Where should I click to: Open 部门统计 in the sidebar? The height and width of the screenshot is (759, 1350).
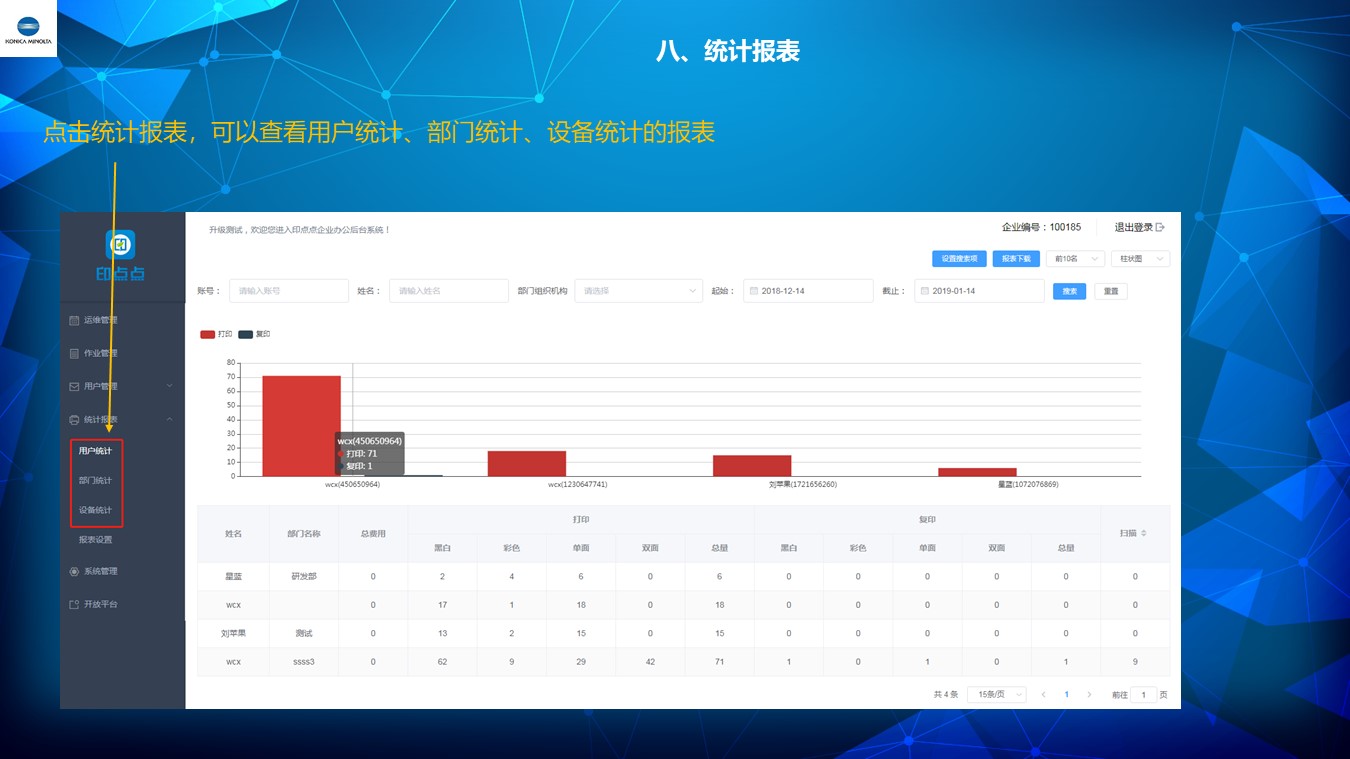point(96,480)
